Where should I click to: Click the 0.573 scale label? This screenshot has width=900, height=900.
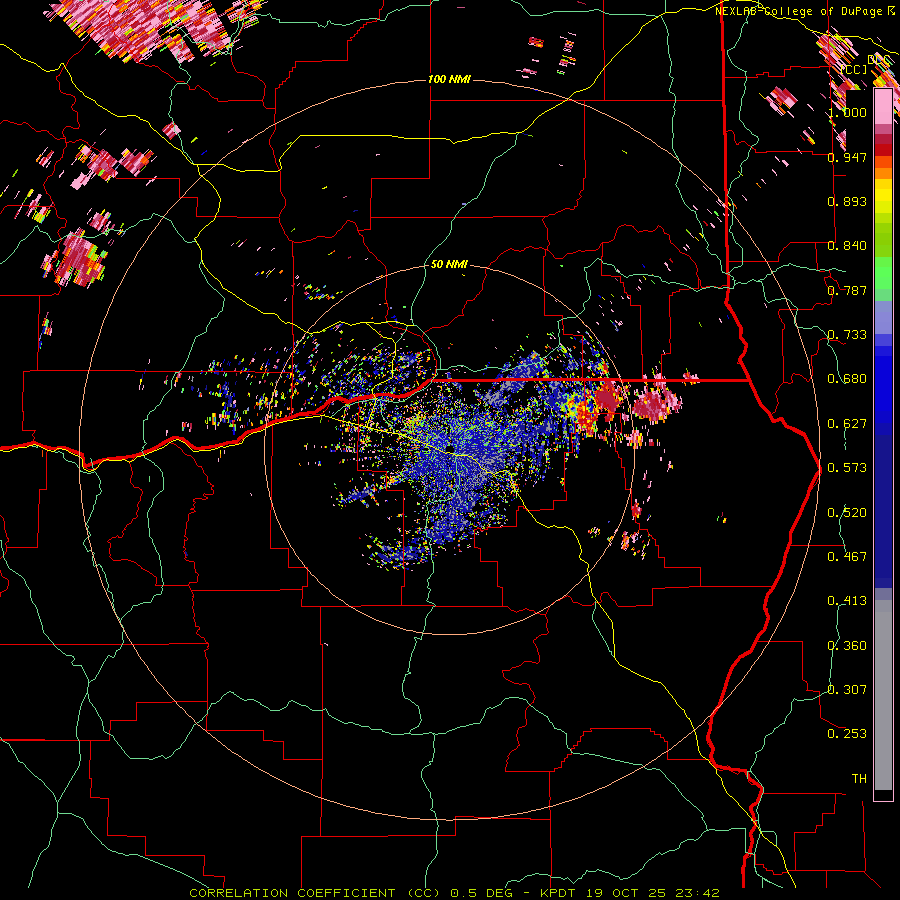click(x=847, y=468)
